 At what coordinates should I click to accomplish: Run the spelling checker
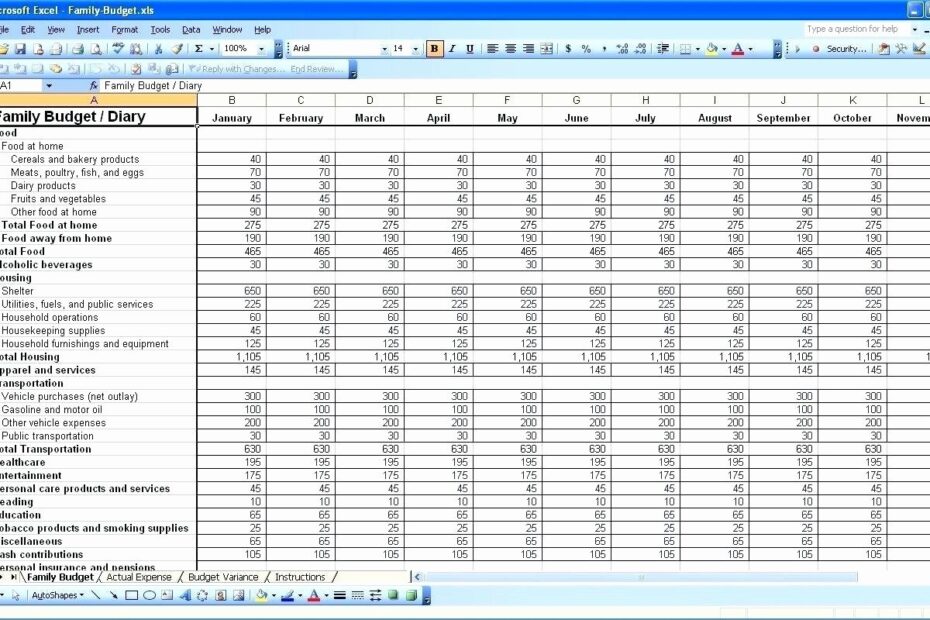point(116,48)
